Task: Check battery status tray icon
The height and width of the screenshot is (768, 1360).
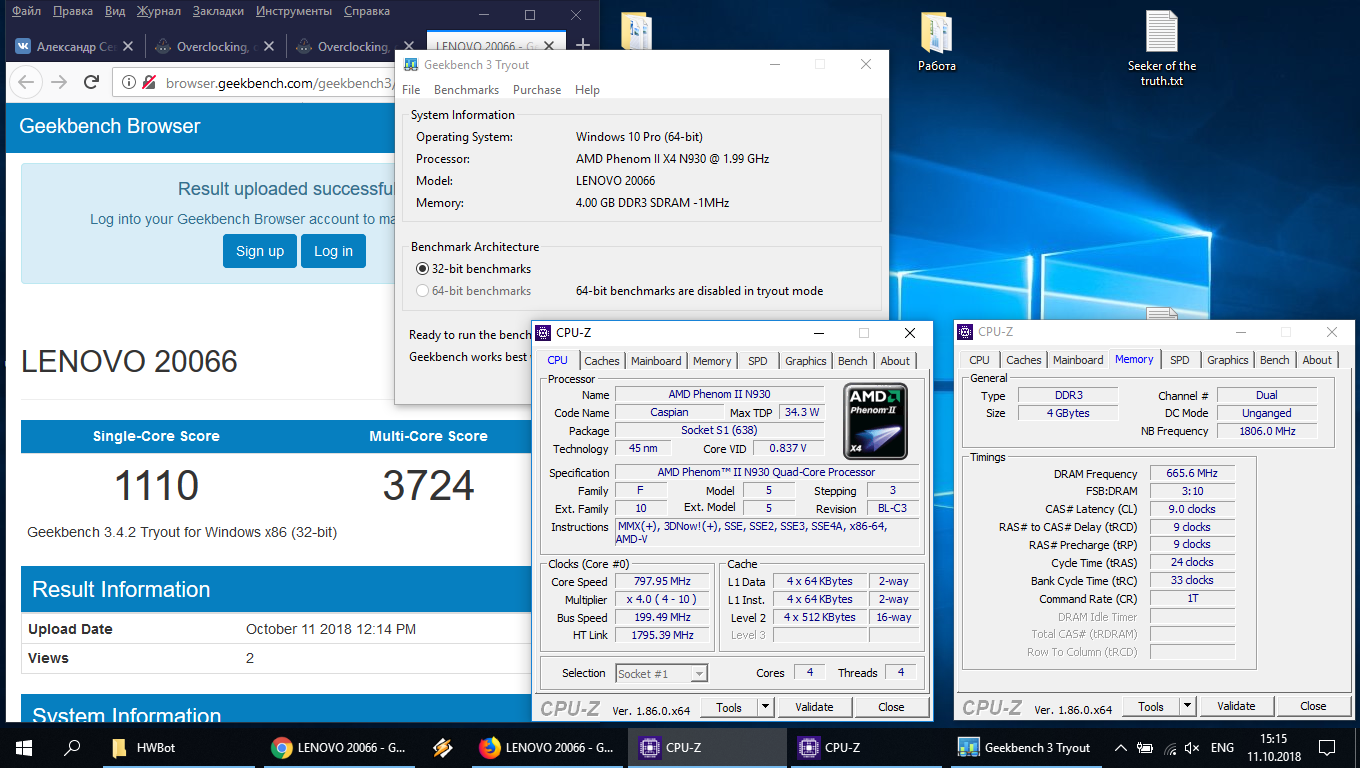Action: tap(1145, 747)
